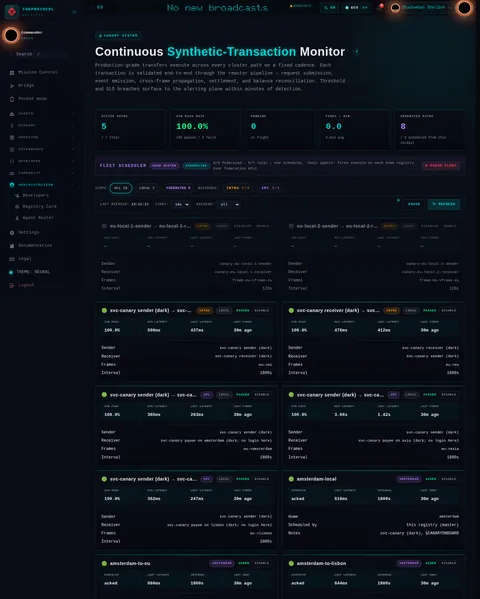Image resolution: width=480 pixels, height=599 pixels.
Task: Expand the Agents section chevron
Action: 73,113
